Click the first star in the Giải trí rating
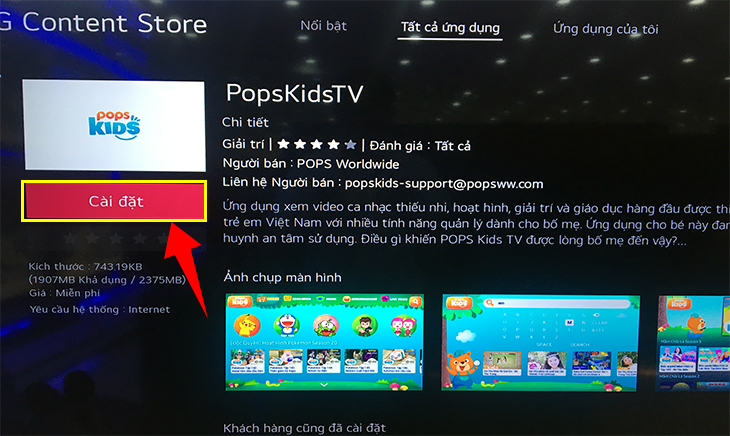Viewport: 730px width, 436px height. pos(283,144)
